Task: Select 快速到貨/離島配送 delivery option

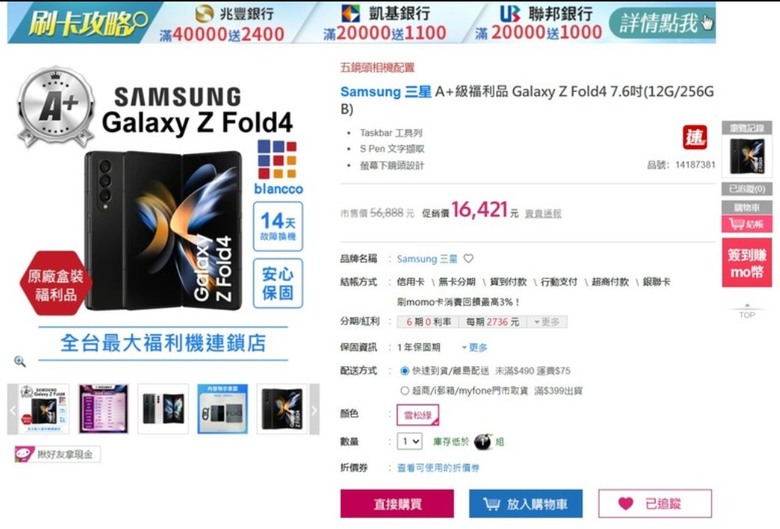Action: (x=404, y=371)
